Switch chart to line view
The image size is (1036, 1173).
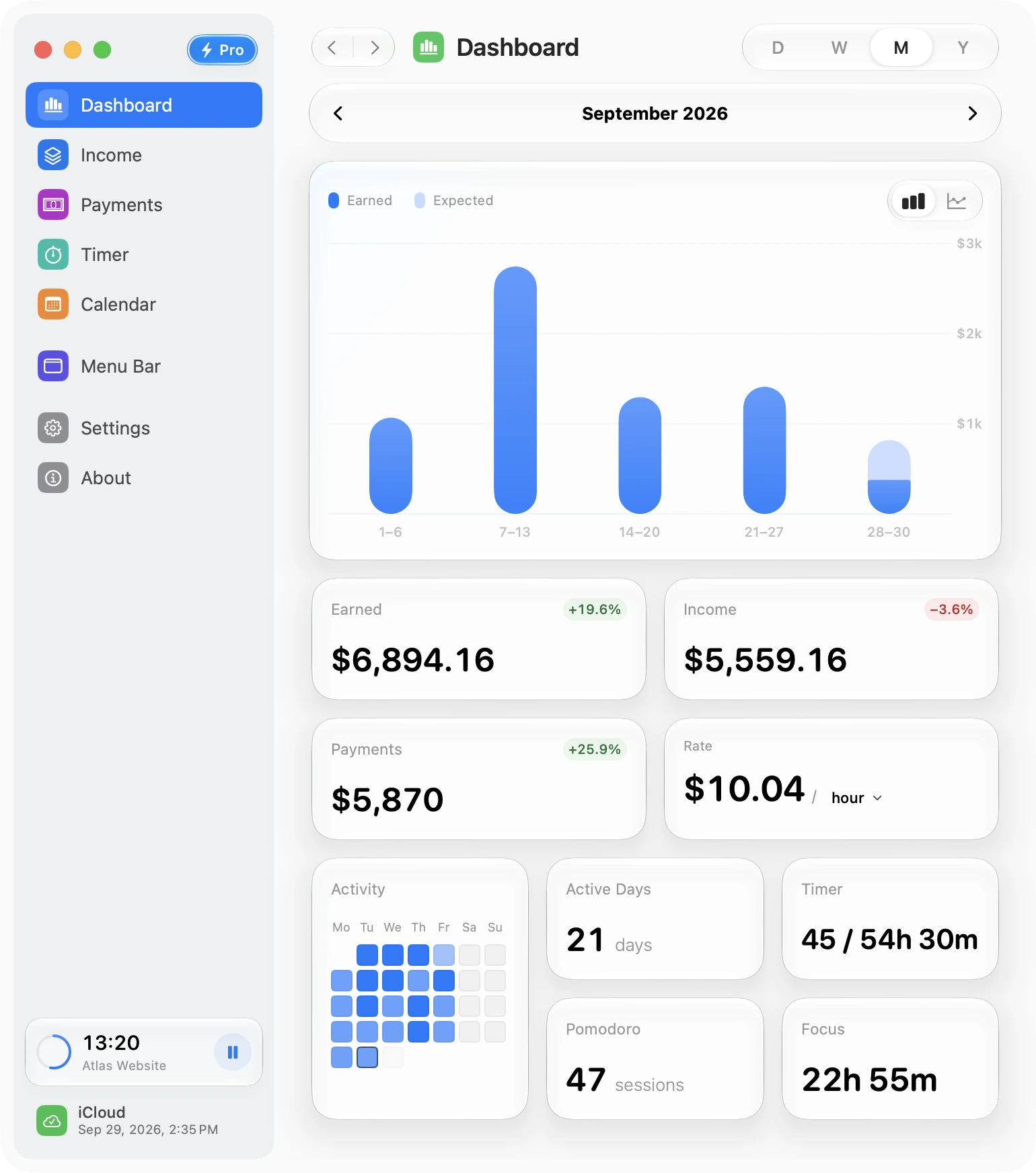(x=957, y=201)
